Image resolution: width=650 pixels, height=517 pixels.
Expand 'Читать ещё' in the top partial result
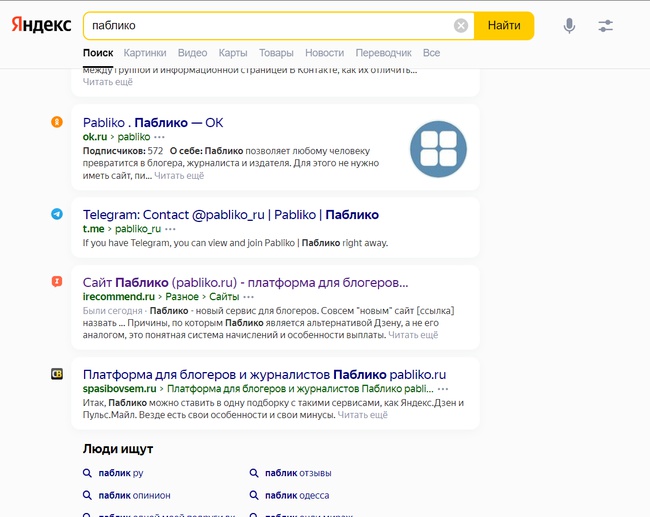108,82
